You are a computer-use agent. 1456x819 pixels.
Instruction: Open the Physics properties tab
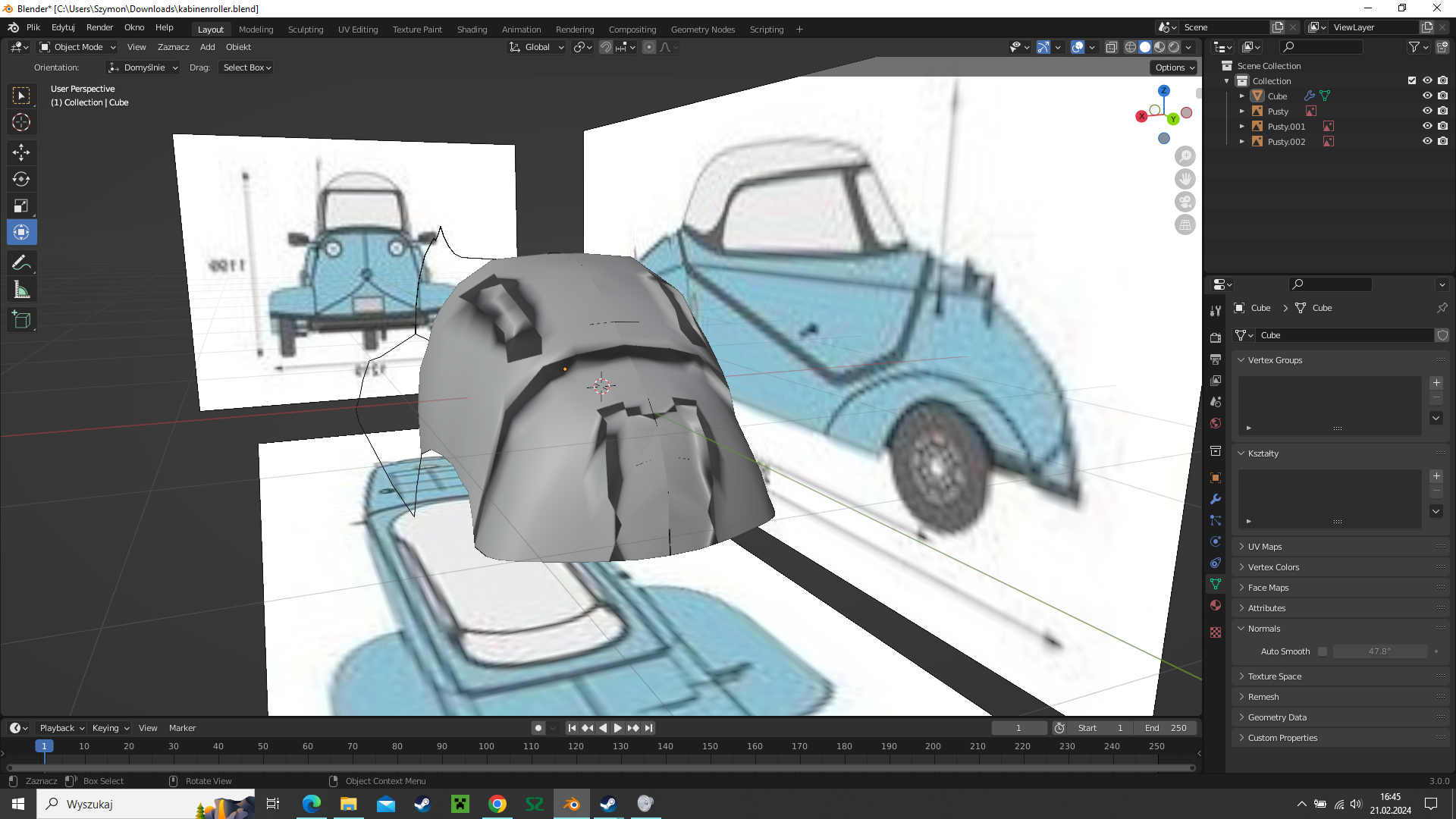tap(1216, 541)
